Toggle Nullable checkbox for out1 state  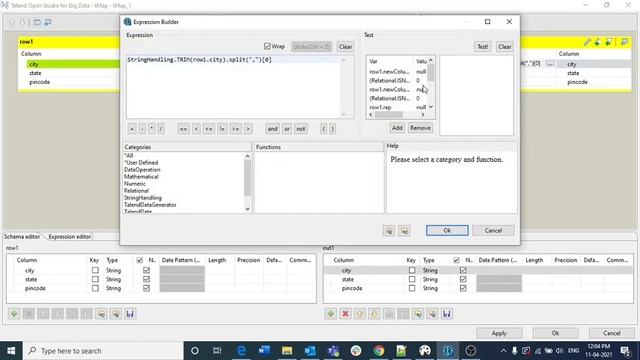coord(463,279)
